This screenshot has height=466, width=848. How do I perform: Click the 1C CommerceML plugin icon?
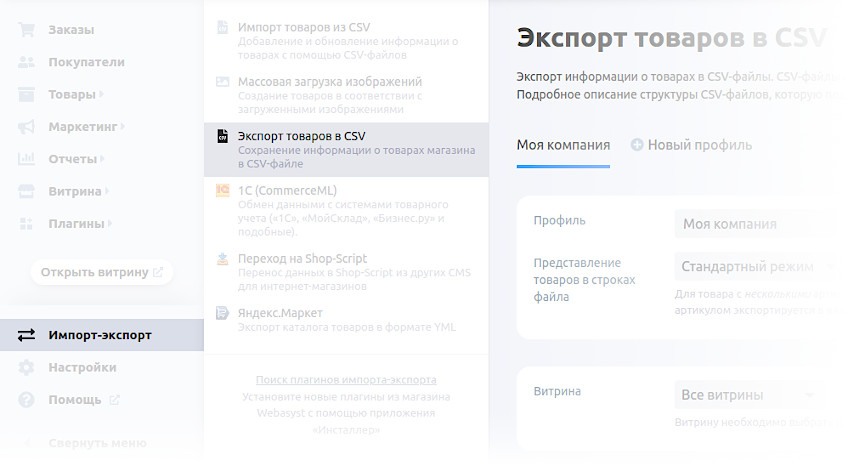pyautogui.click(x=222, y=190)
